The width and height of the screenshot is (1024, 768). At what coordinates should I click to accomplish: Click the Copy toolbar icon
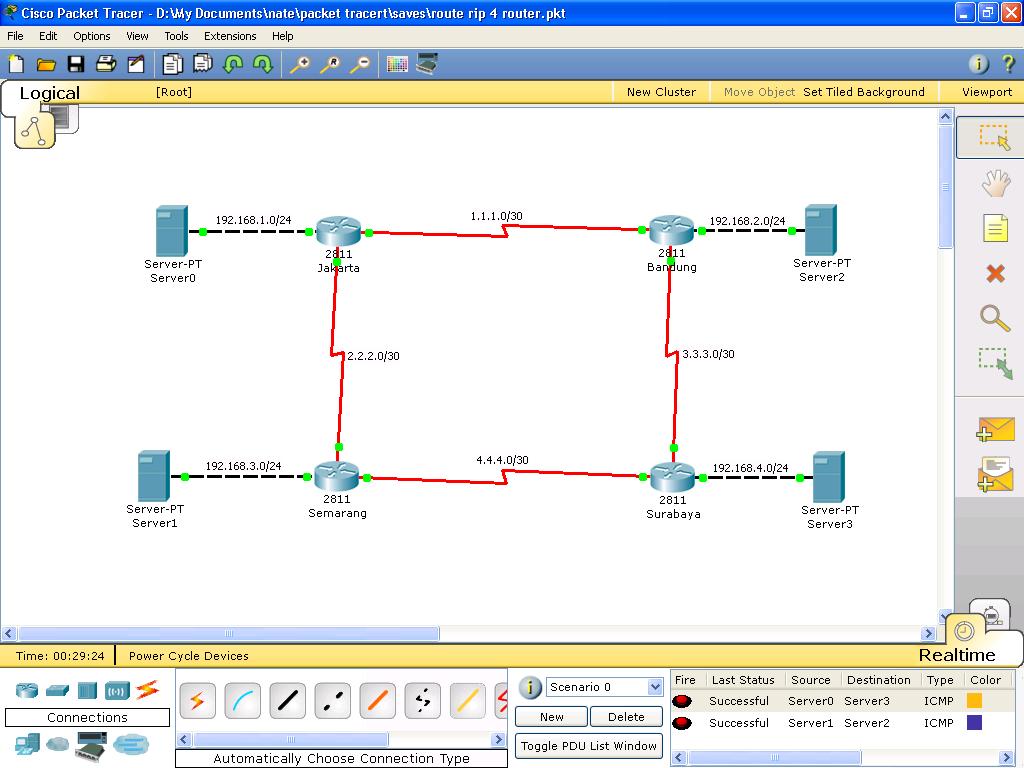172,64
